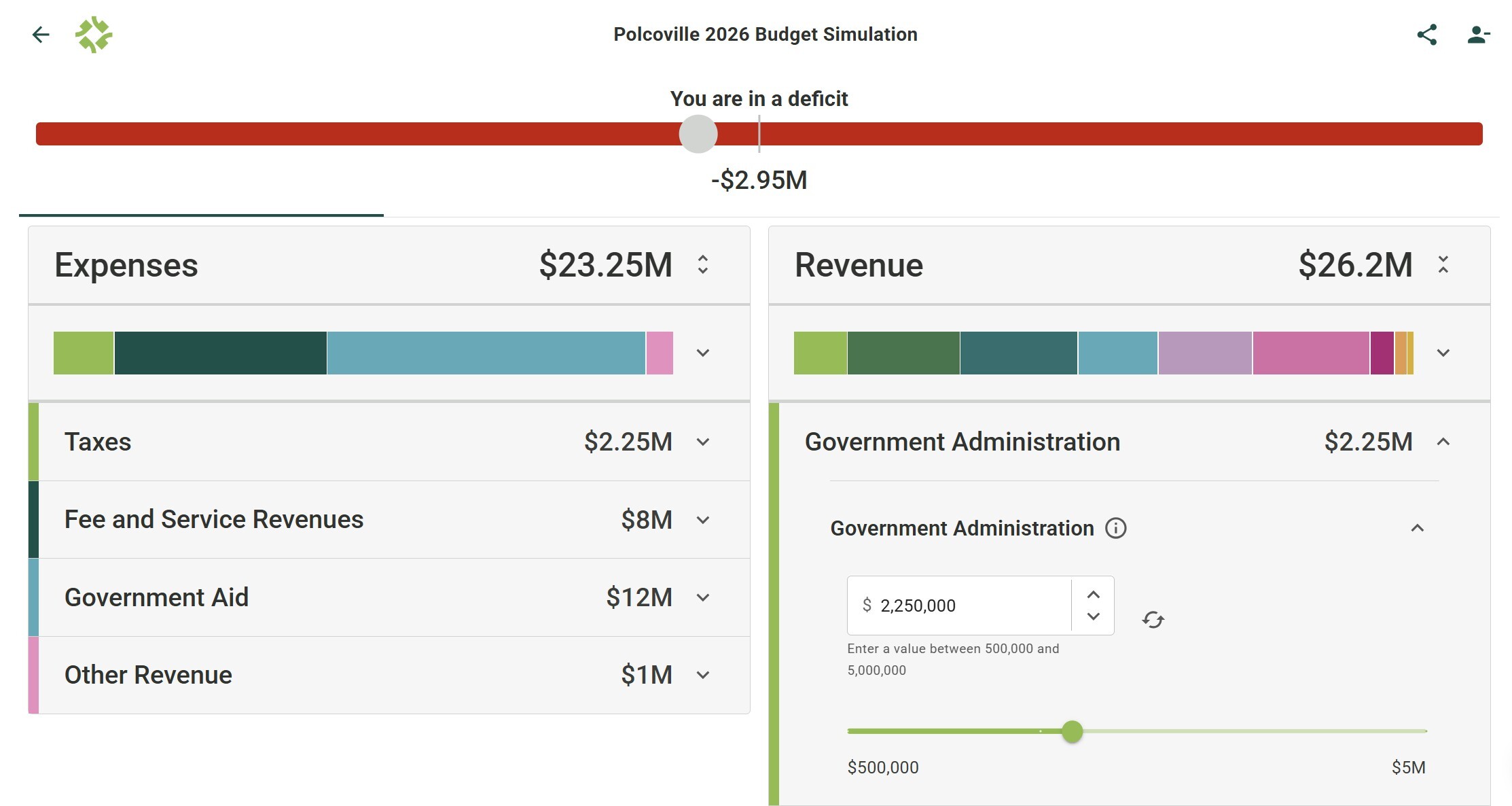Click the Government Aid label
Viewport: 1512px width, 806px height.
(156, 597)
